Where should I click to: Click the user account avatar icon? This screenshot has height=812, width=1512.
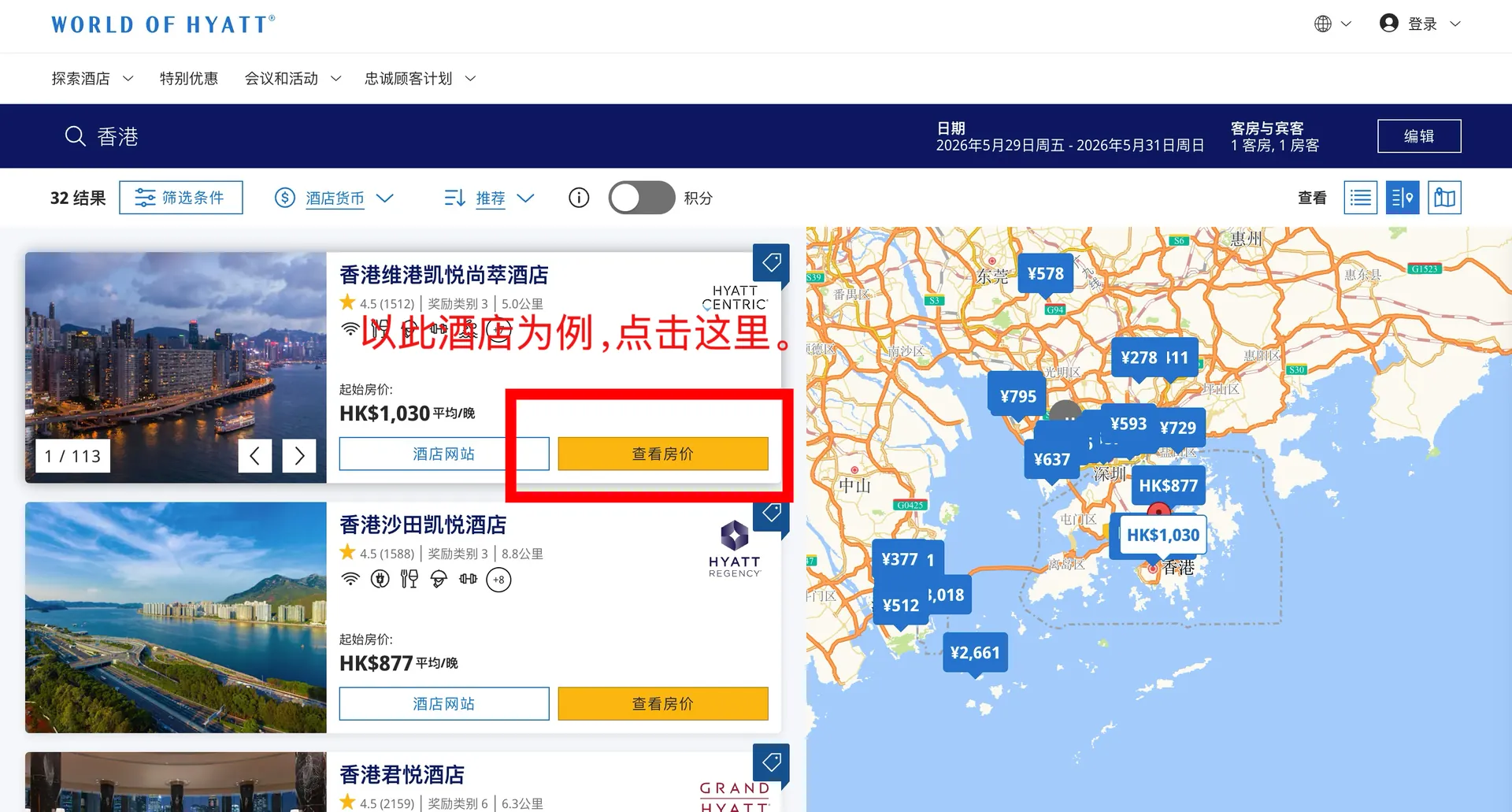pyautogui.click(x=1389, y=23)
